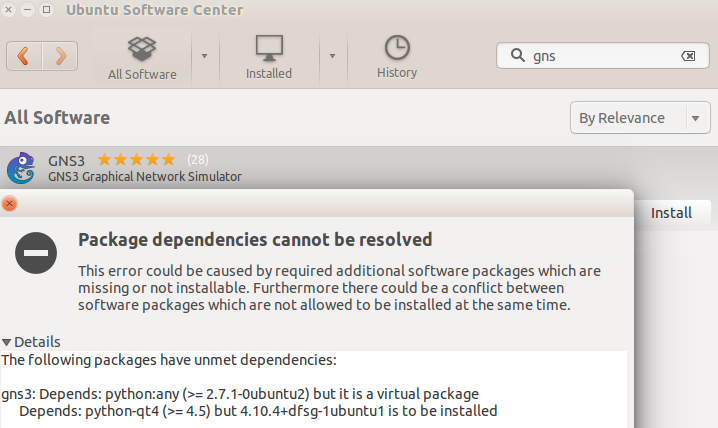This screenshot has width=718, height=428.
Task: Expand the All Software dropdown arrow
Action: coord(205,56)
